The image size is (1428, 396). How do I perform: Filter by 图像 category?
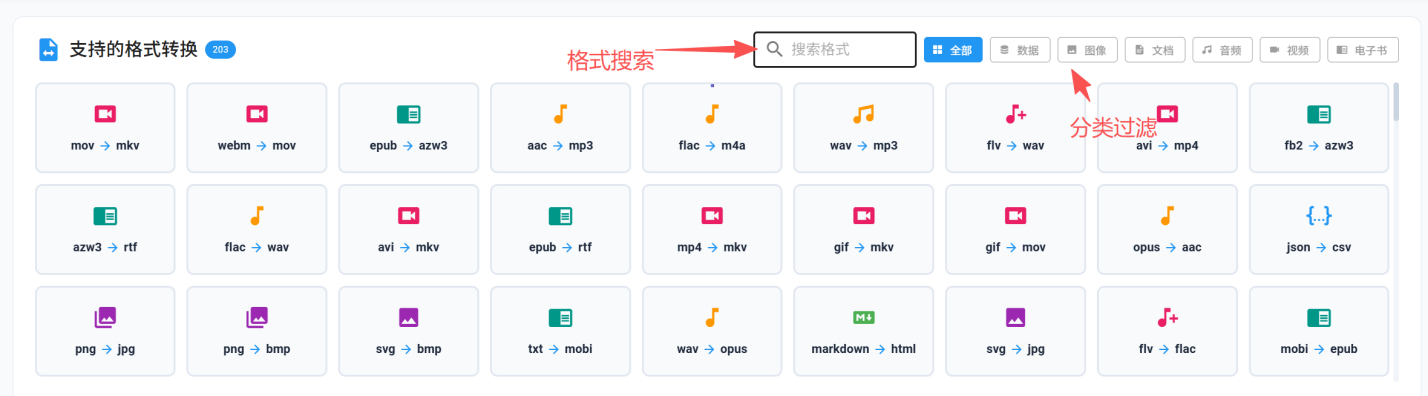(1087, 50)
